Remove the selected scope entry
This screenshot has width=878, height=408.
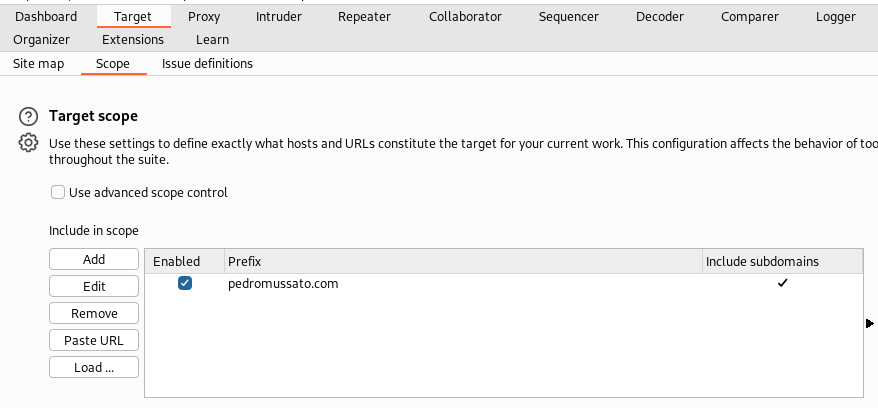[94, 313]
